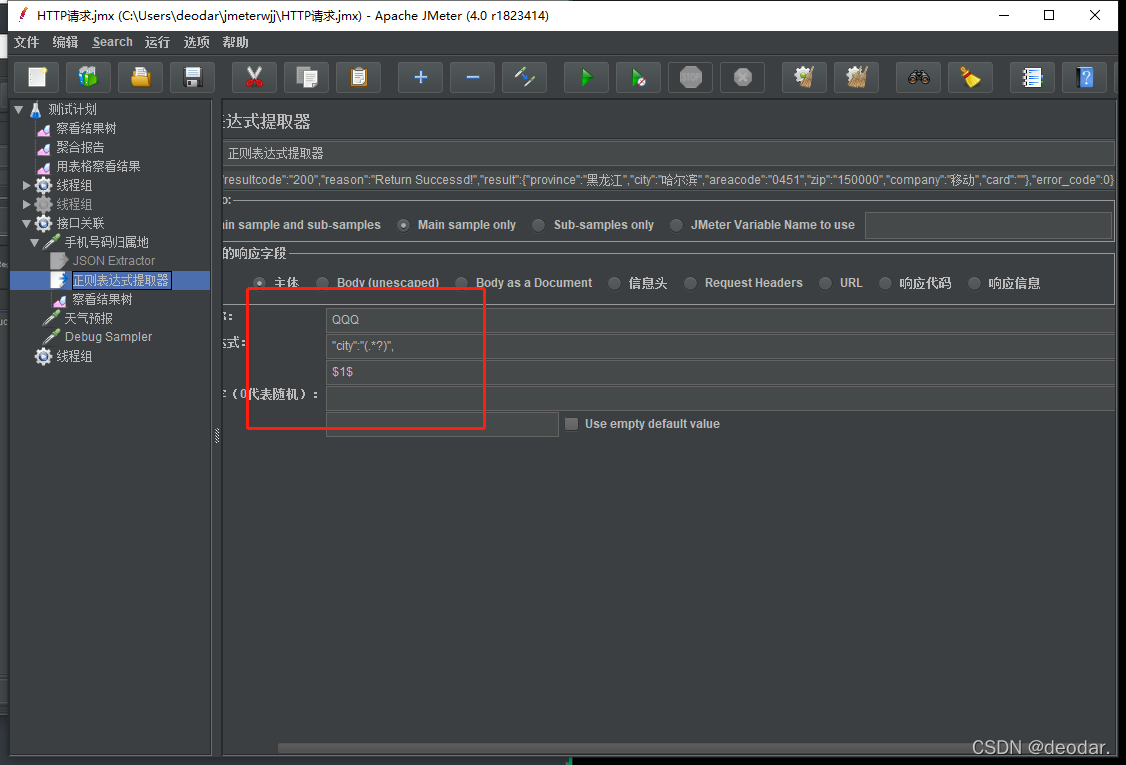Select the JSON Extractor tree node
The height and width of the screenshot is (765, 1126).
tap(113, 261)
